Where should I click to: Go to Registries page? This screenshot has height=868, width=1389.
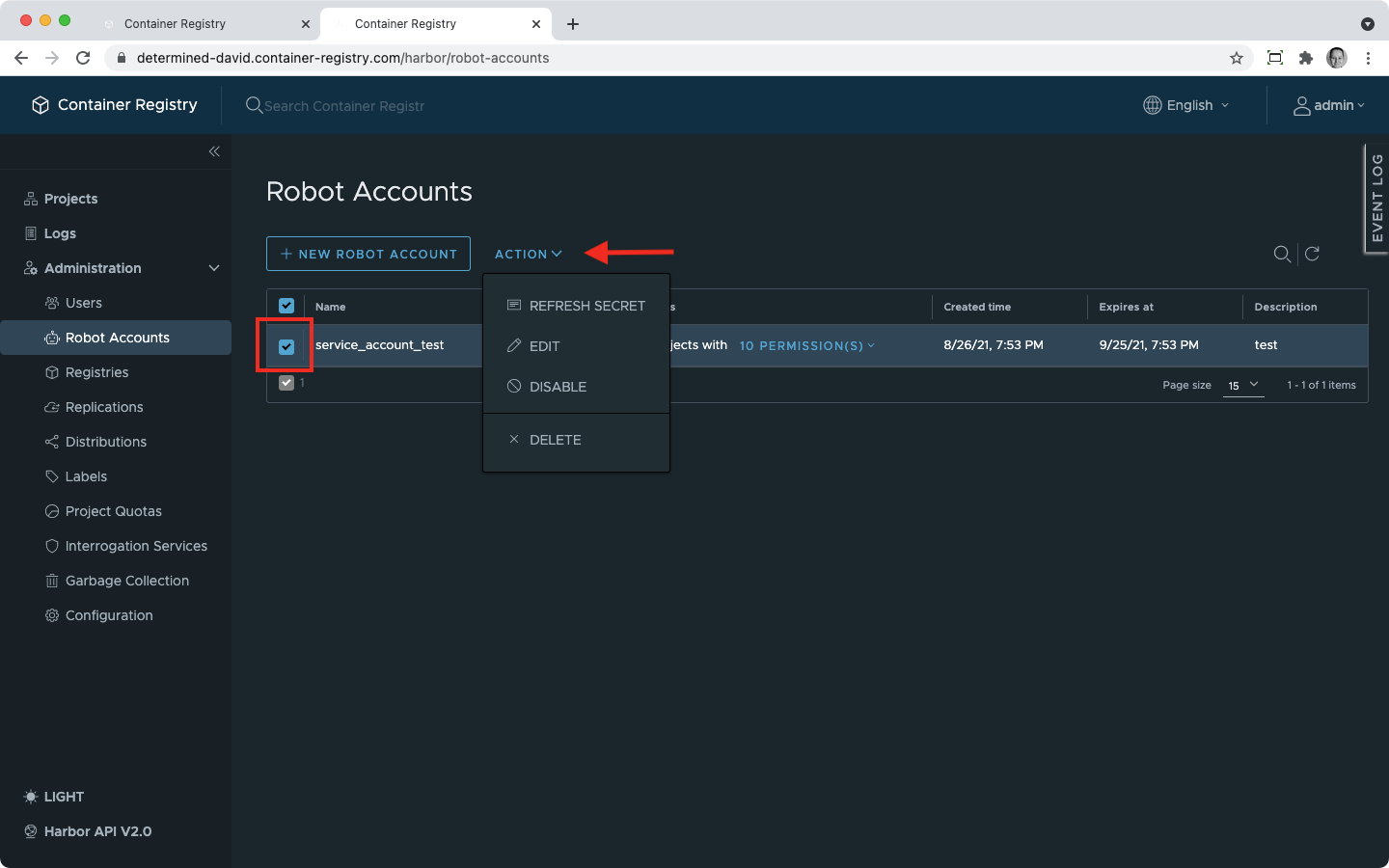(x=96, y=372)
